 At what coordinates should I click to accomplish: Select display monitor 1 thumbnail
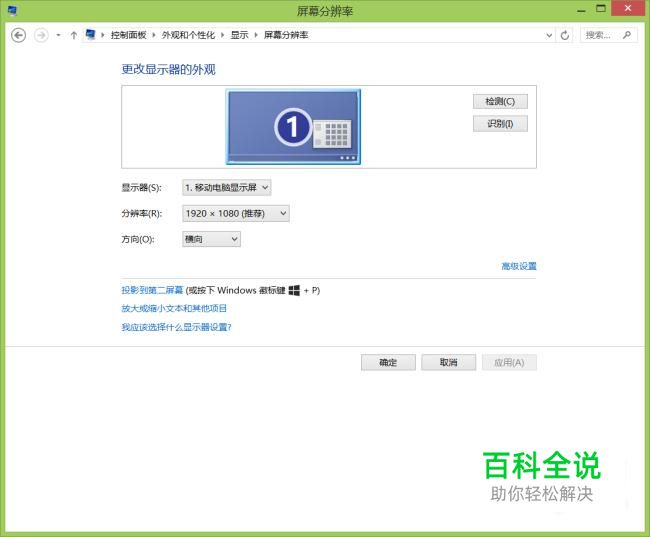point(293,127)
